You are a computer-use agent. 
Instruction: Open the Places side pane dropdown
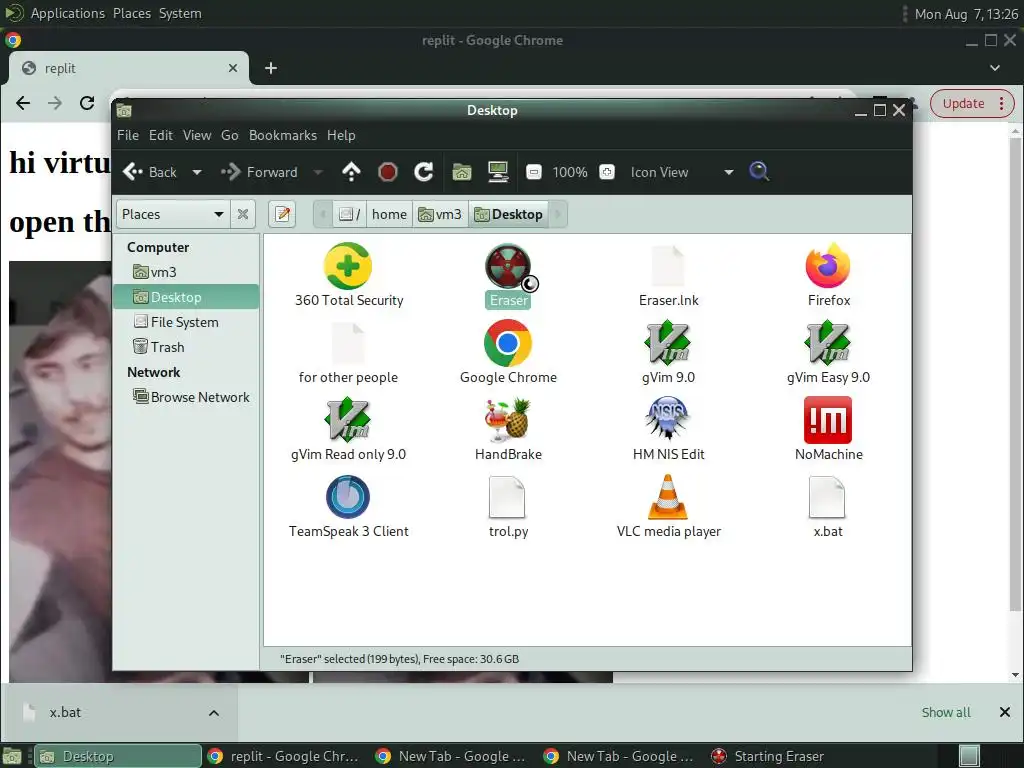tap(173, 214)
